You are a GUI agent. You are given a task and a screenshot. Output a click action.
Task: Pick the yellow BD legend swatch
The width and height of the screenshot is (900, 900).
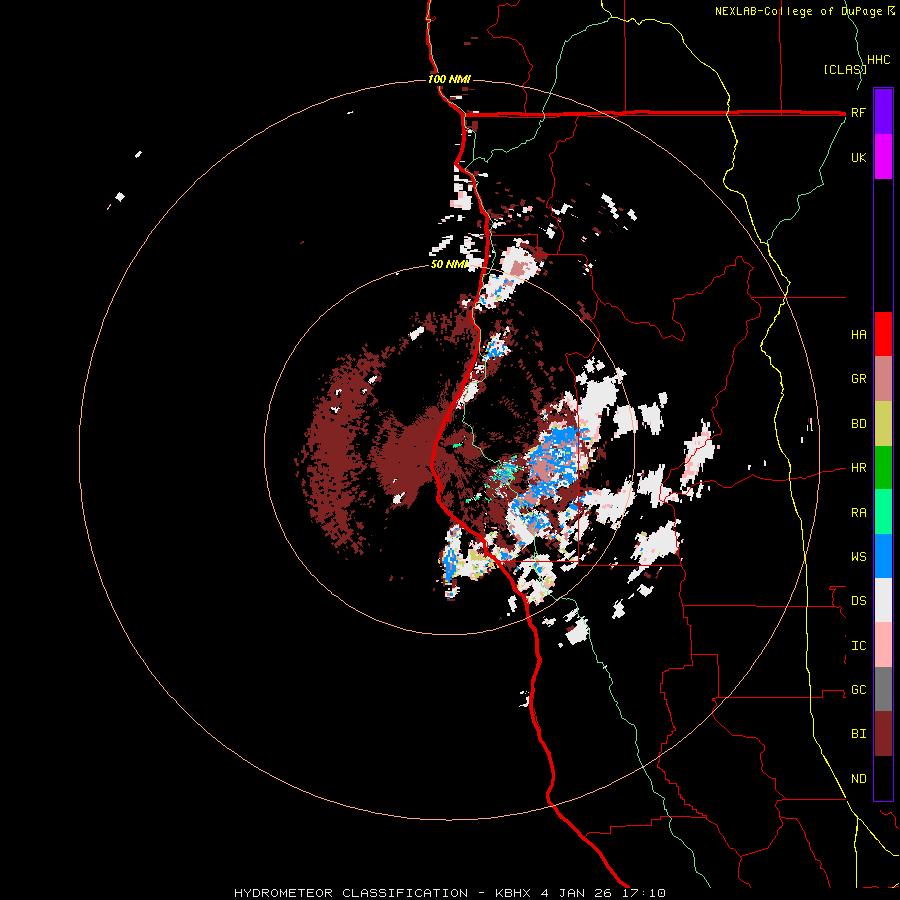[x=883, y=424]
